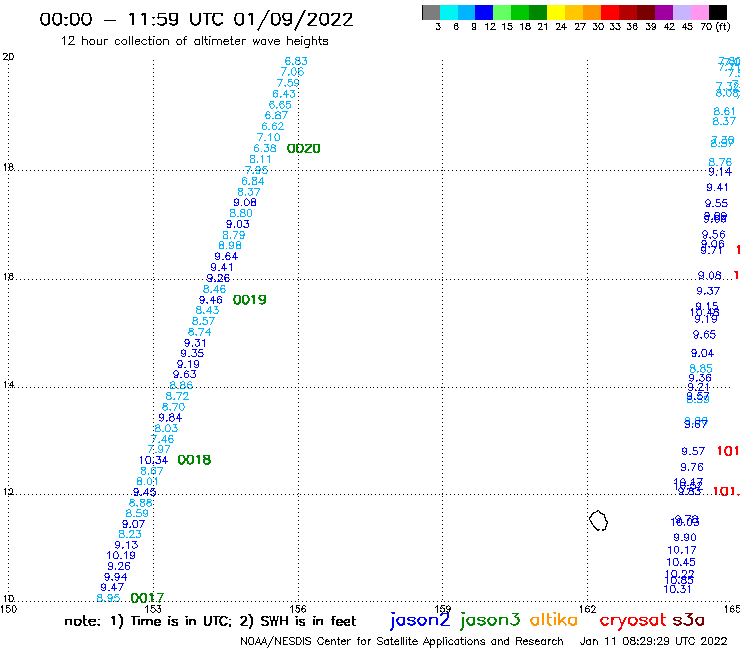Click wave height value 9.84
The width and height of the screenshot is (740, 650).
click(x=170, y=418)
